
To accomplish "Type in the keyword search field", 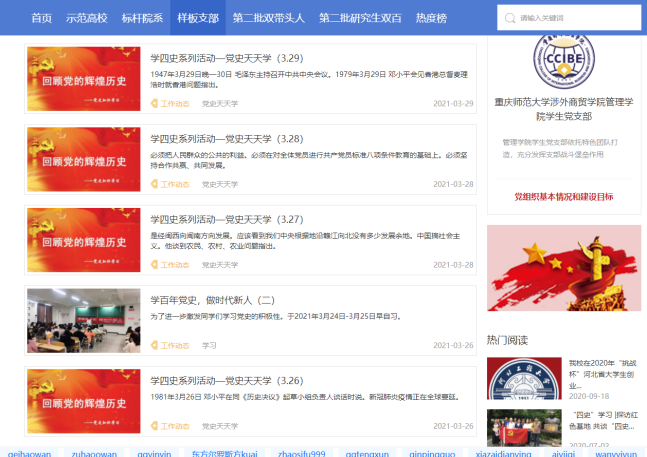I will [573, 18].
